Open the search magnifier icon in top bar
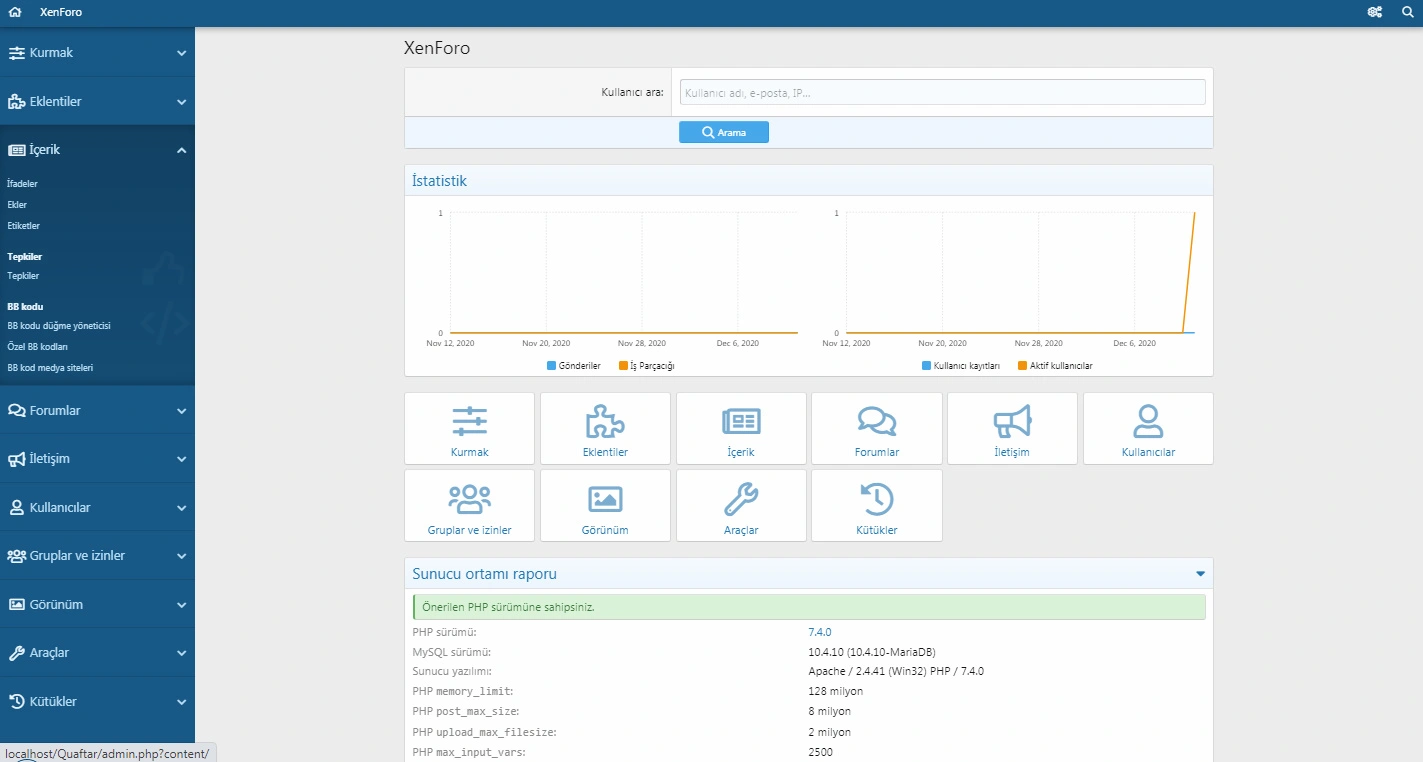The width and height of the screenshot is (1423, 762). pyautogui.click(x=1407, y=12)
